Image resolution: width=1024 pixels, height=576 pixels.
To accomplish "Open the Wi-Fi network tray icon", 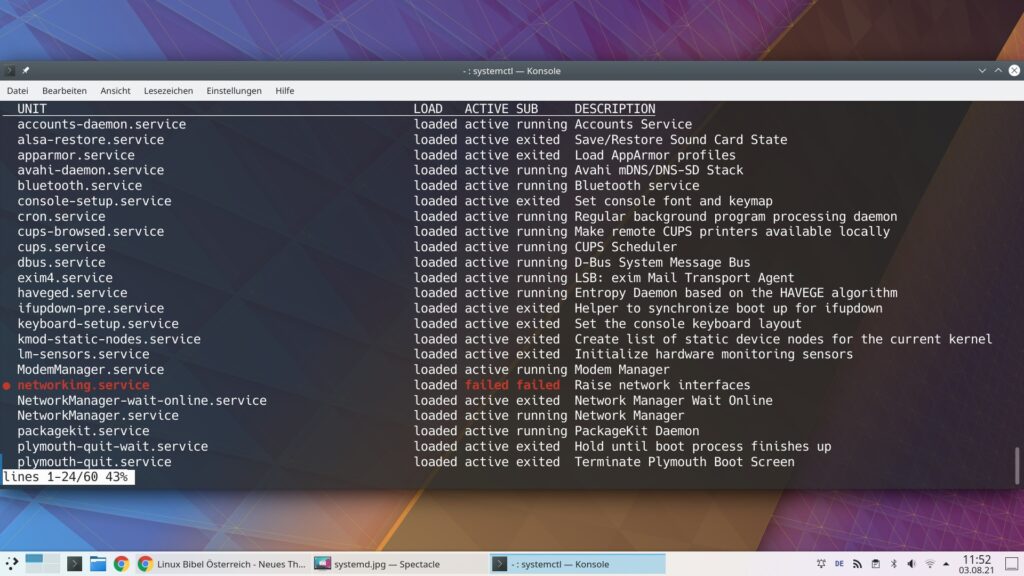I will click(929, 564).
